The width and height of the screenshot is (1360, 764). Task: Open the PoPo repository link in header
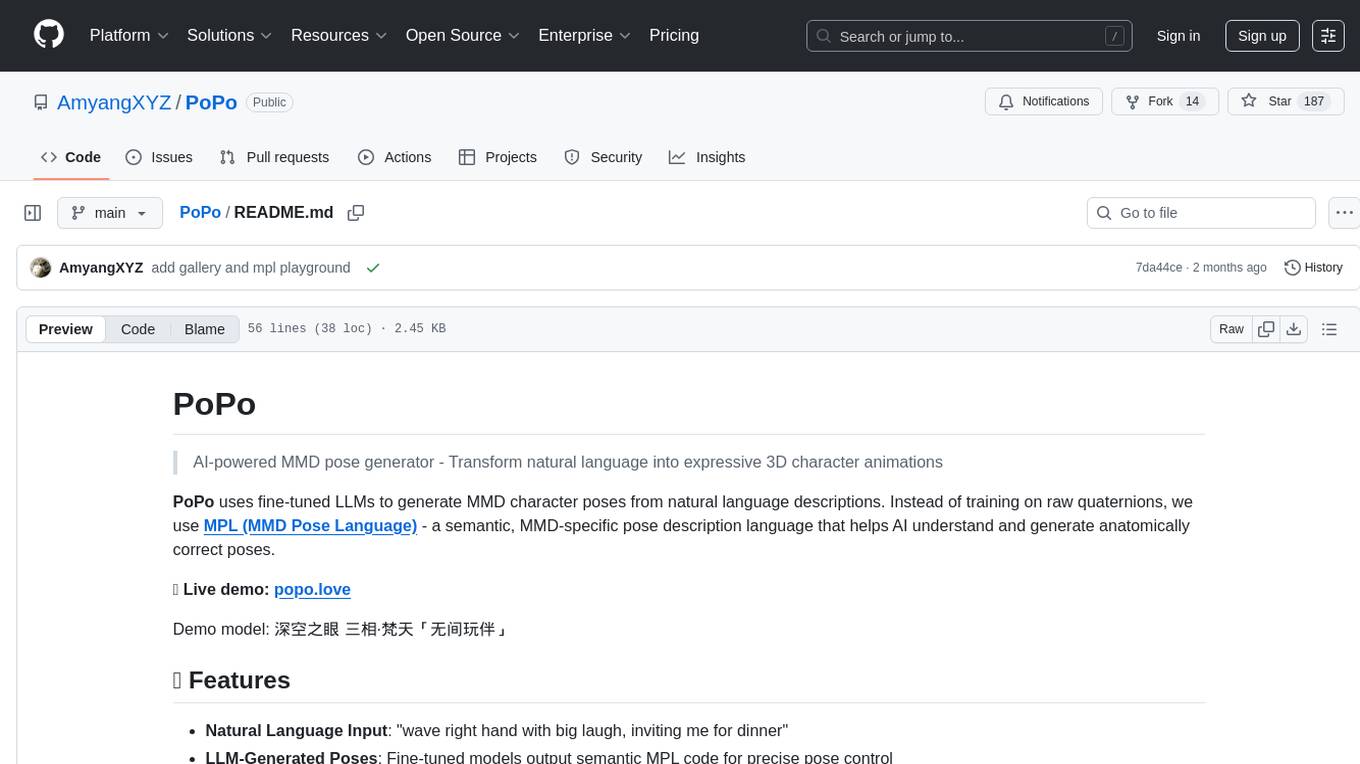211,102
